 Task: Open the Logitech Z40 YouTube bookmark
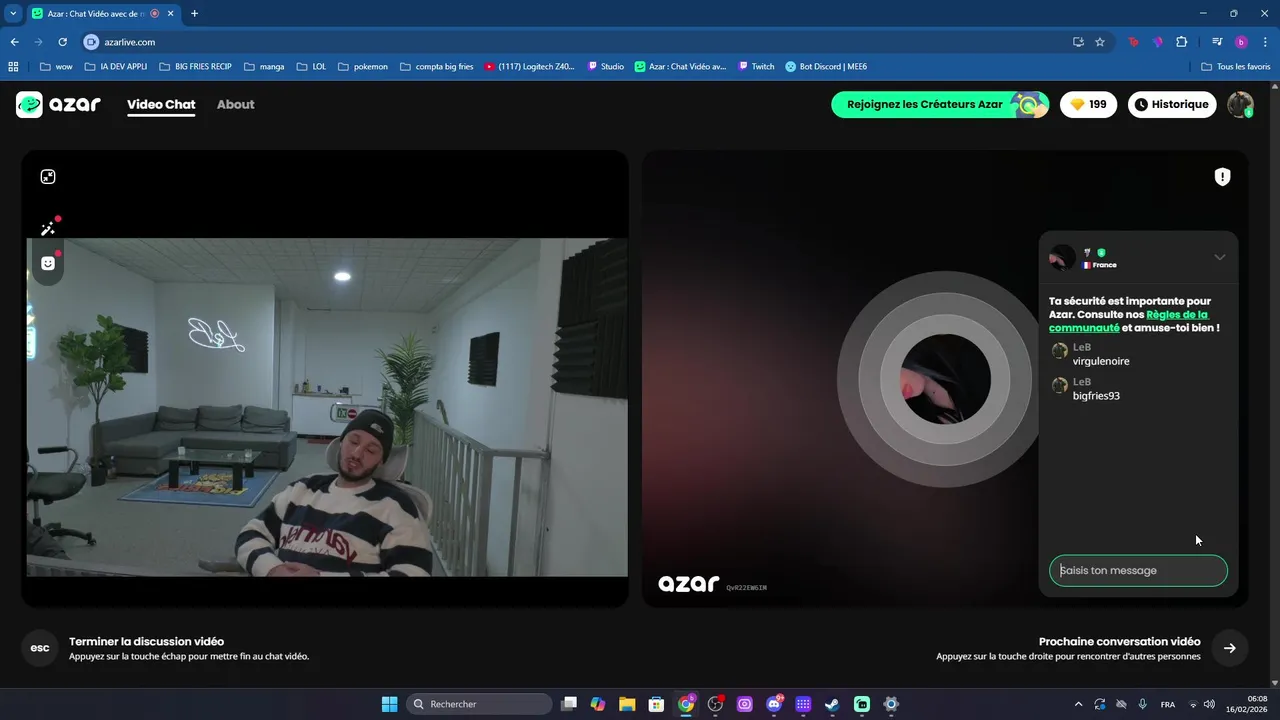click(x=530, y=67)
